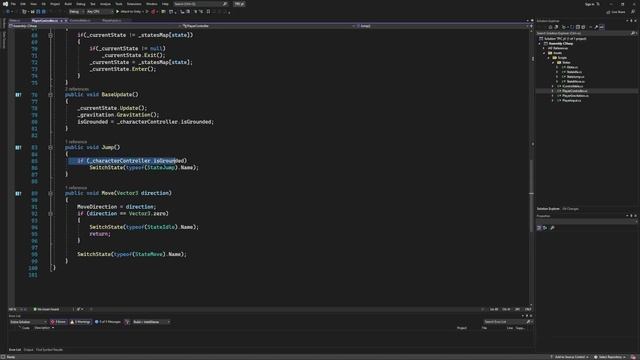
Task: Collapse the Move method at line 89
Action: (x=50, y=193)
